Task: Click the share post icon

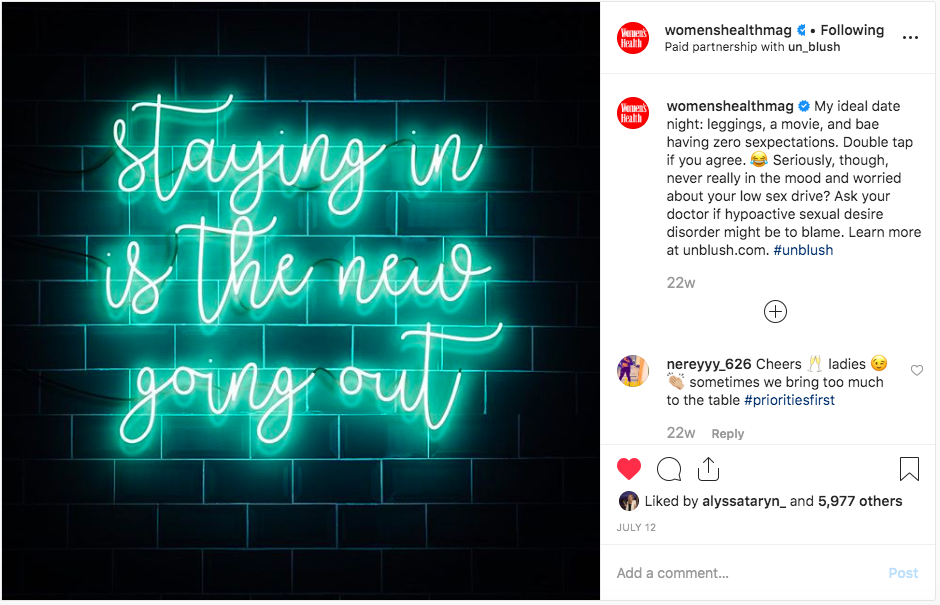Action: pos(708,468)
